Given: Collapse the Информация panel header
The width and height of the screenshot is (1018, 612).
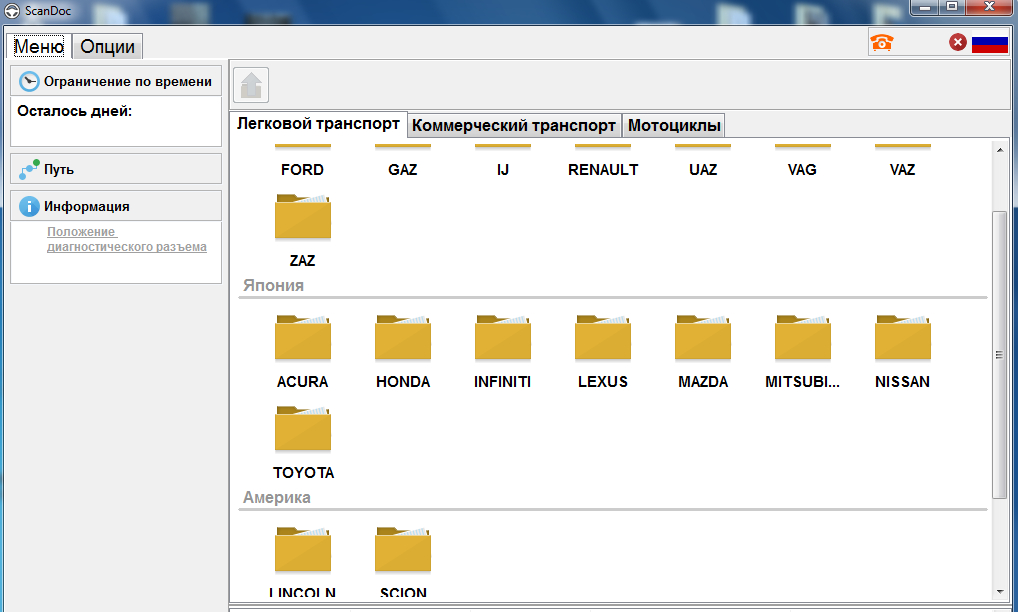Looking at the screenshot, I should pos(116,206).
